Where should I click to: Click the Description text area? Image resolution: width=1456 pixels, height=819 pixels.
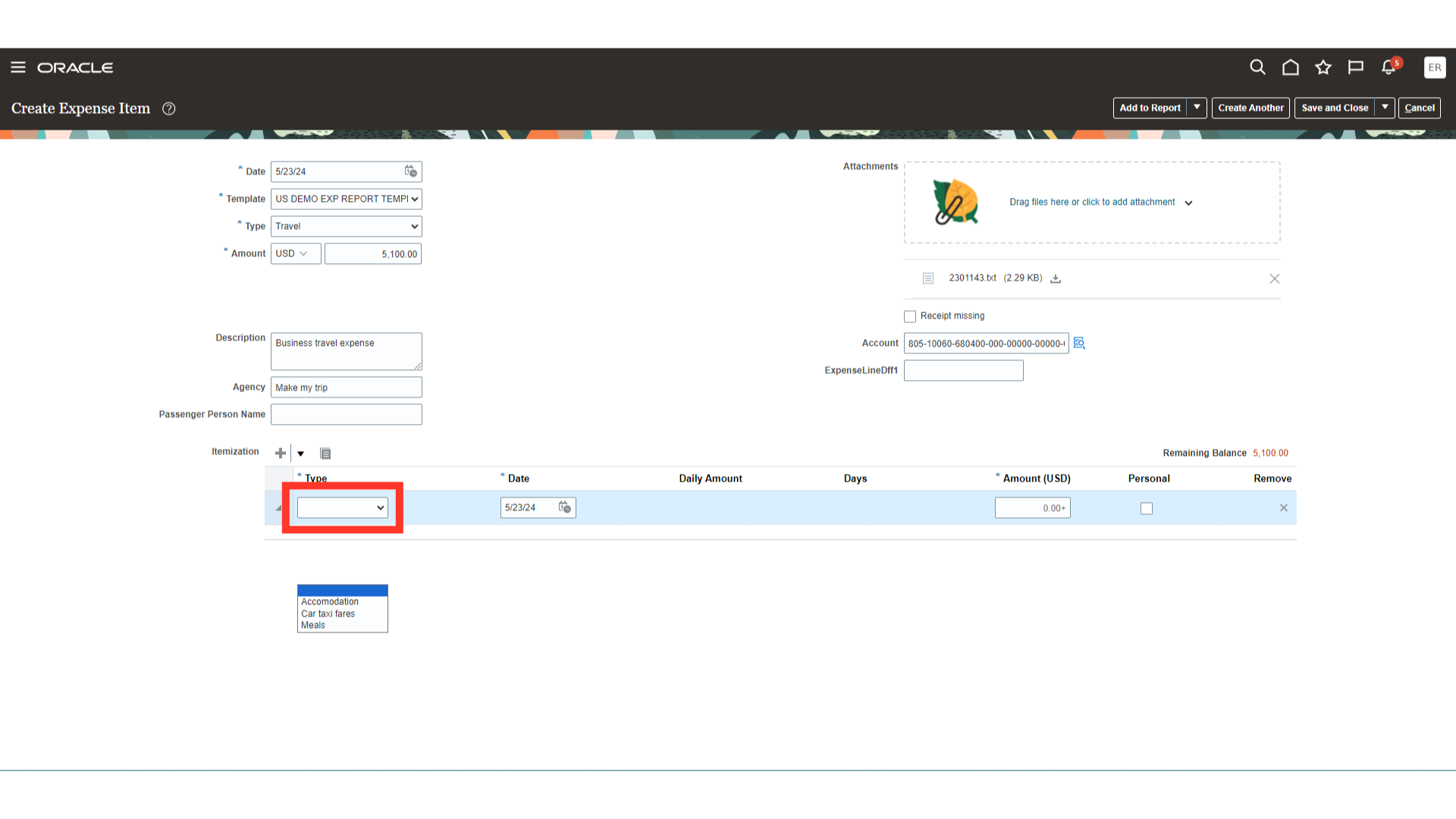click(x=347, y=351)
